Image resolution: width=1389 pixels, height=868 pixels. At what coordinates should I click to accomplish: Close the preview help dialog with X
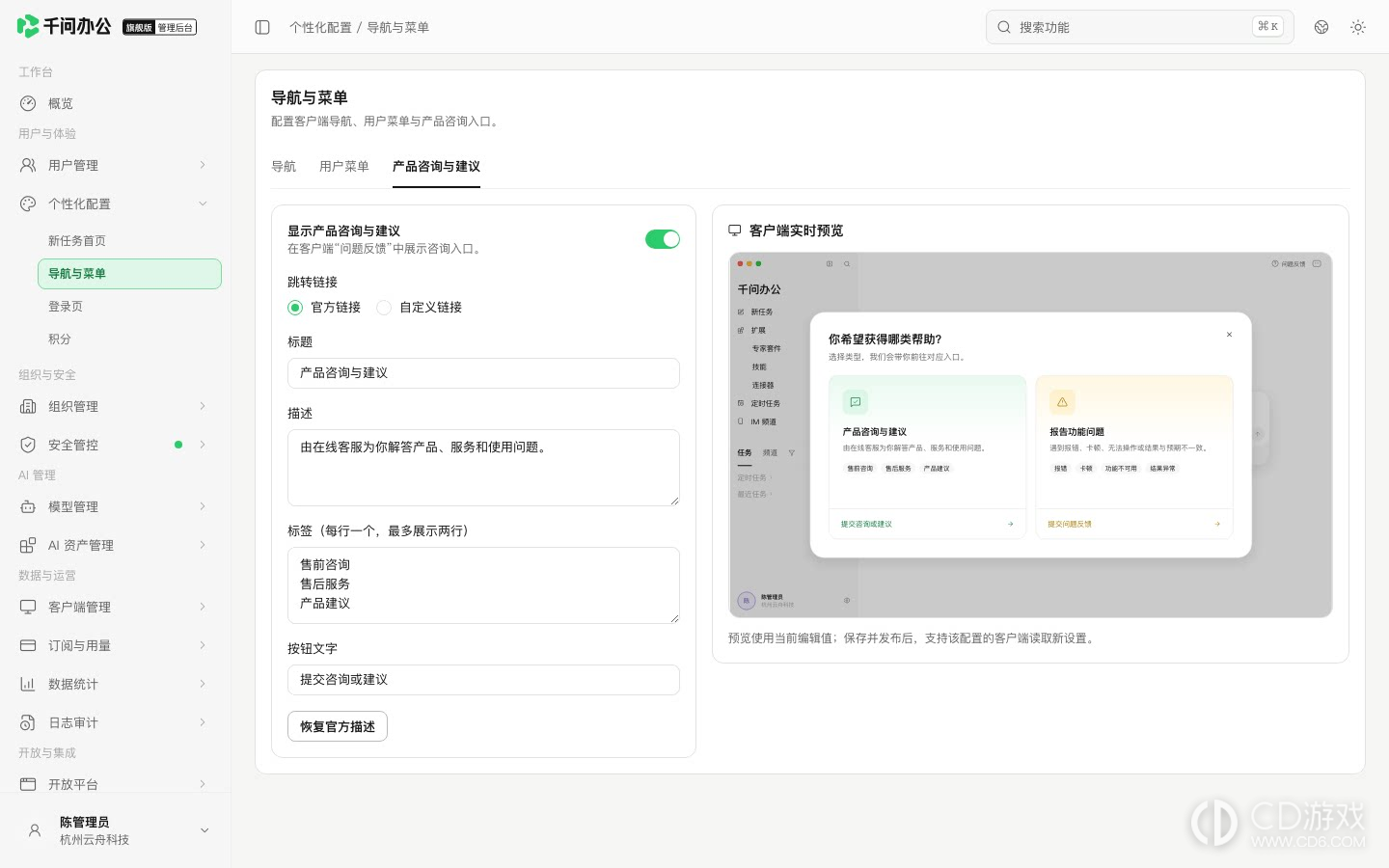[1229, 335]
